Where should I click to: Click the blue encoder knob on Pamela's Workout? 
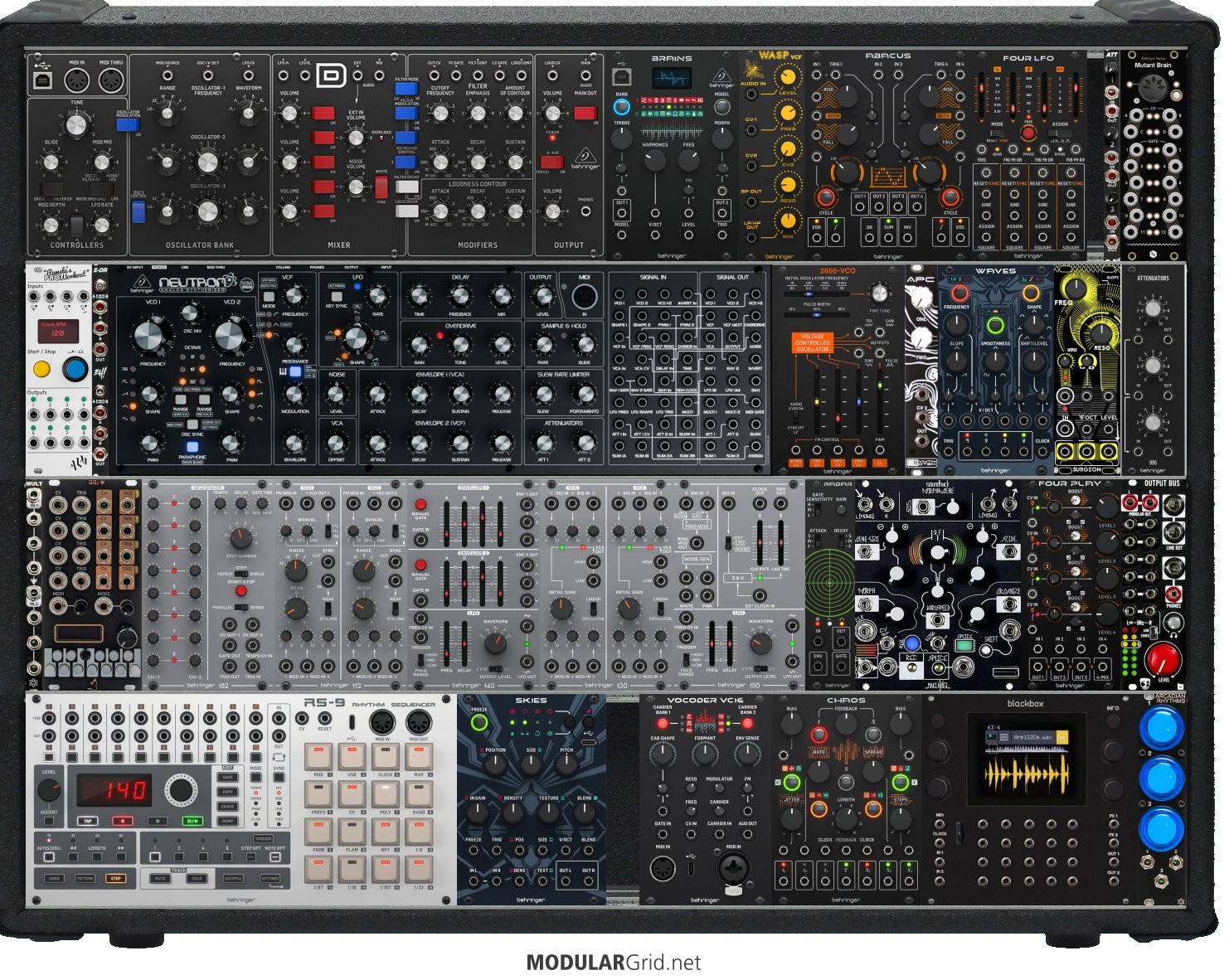click(x=75, y=369)
